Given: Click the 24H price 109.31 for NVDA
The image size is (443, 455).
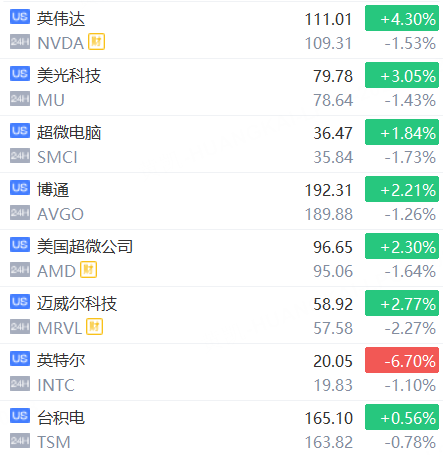Looking at the screenshot, I should [328, 43].
